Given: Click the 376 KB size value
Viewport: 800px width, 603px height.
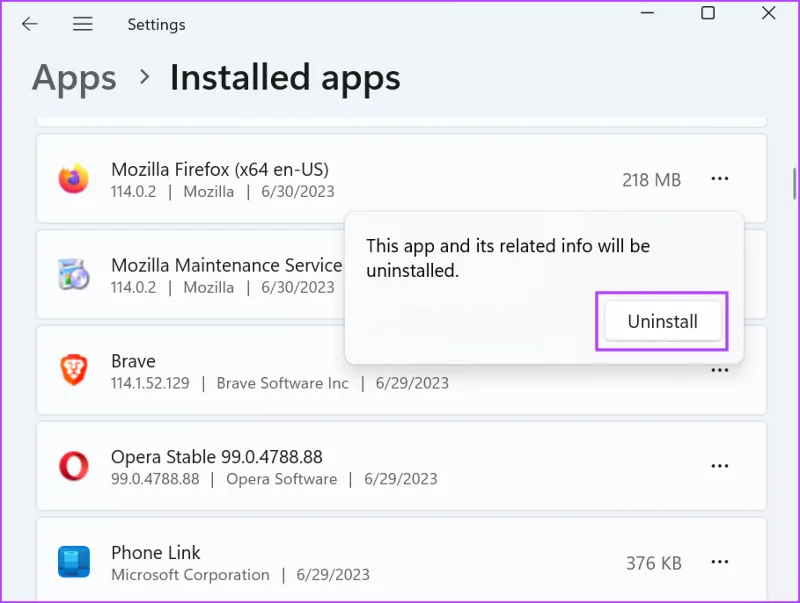Looking at the screenshot, I should click(x=654, y=563).
